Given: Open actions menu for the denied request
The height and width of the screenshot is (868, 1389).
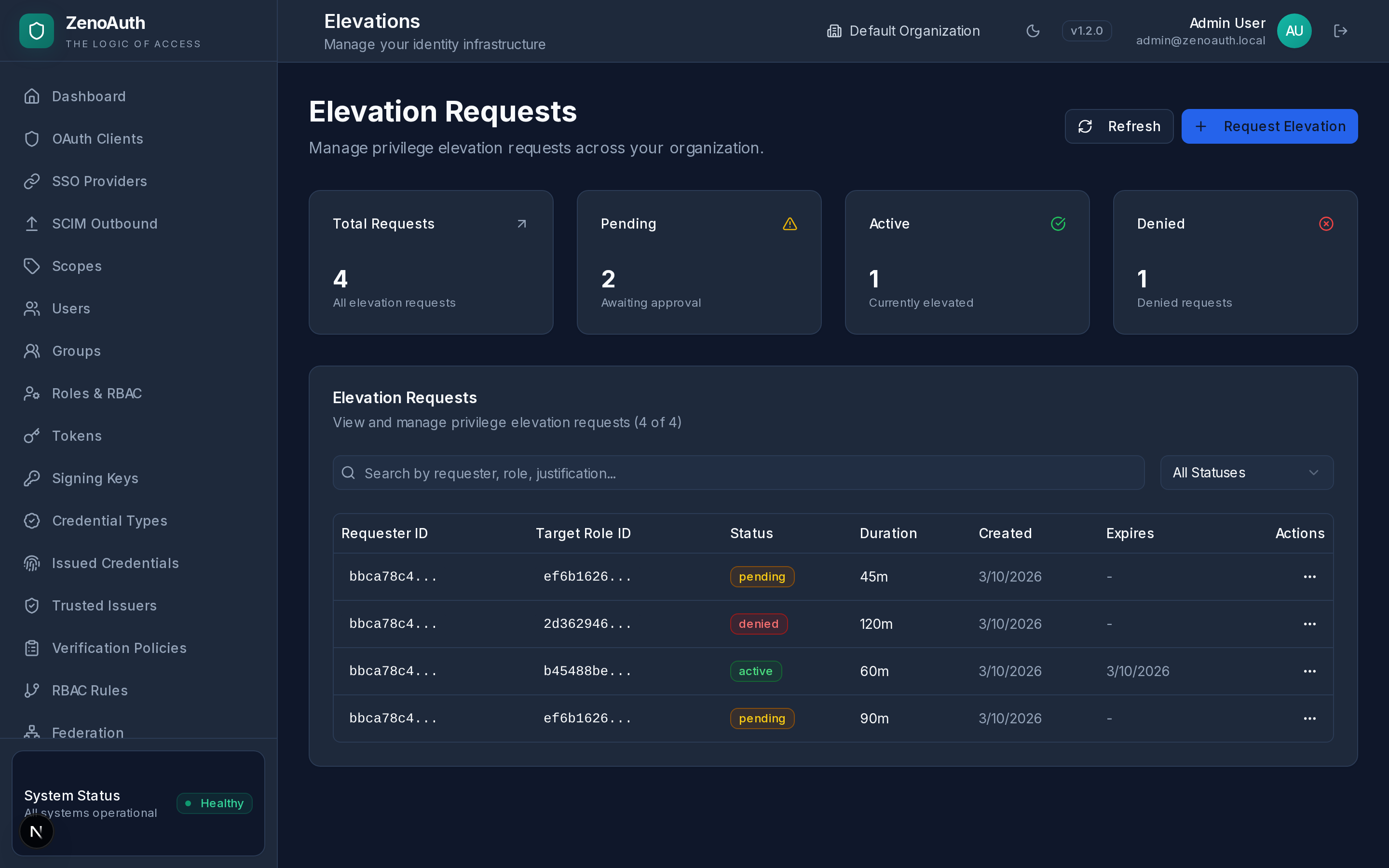Looking at the screenshot, I should 1310,624.
